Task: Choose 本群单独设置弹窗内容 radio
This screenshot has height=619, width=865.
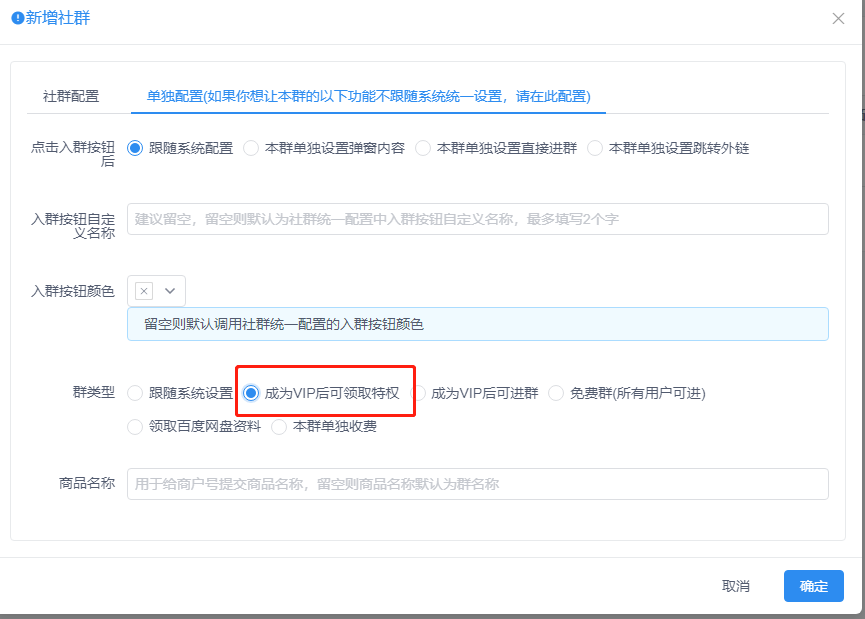Action: pyautogui.click(x=251, y=148)
